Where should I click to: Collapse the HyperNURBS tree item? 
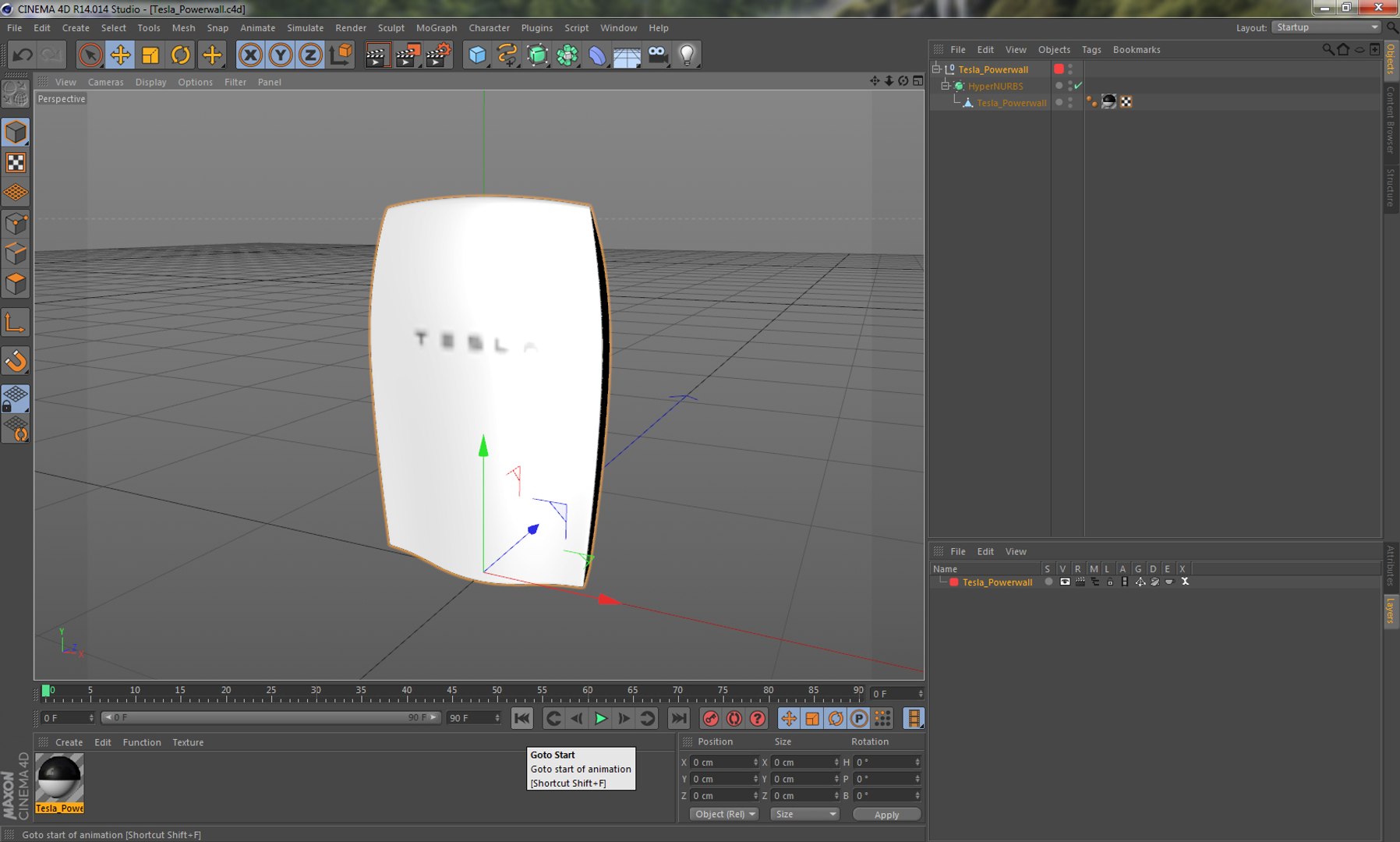click(x=945, y=86)
